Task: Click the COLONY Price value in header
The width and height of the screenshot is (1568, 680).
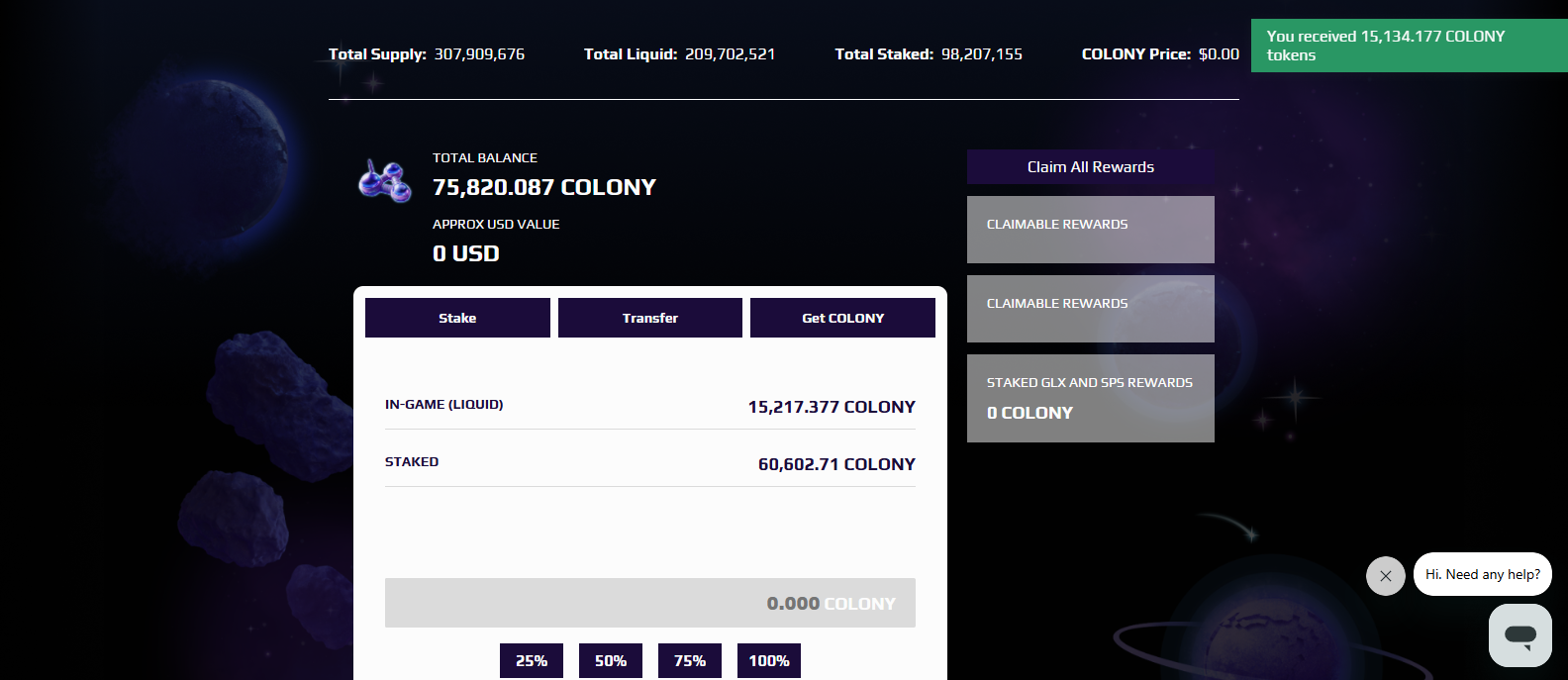Action: tap(1219, 54)
